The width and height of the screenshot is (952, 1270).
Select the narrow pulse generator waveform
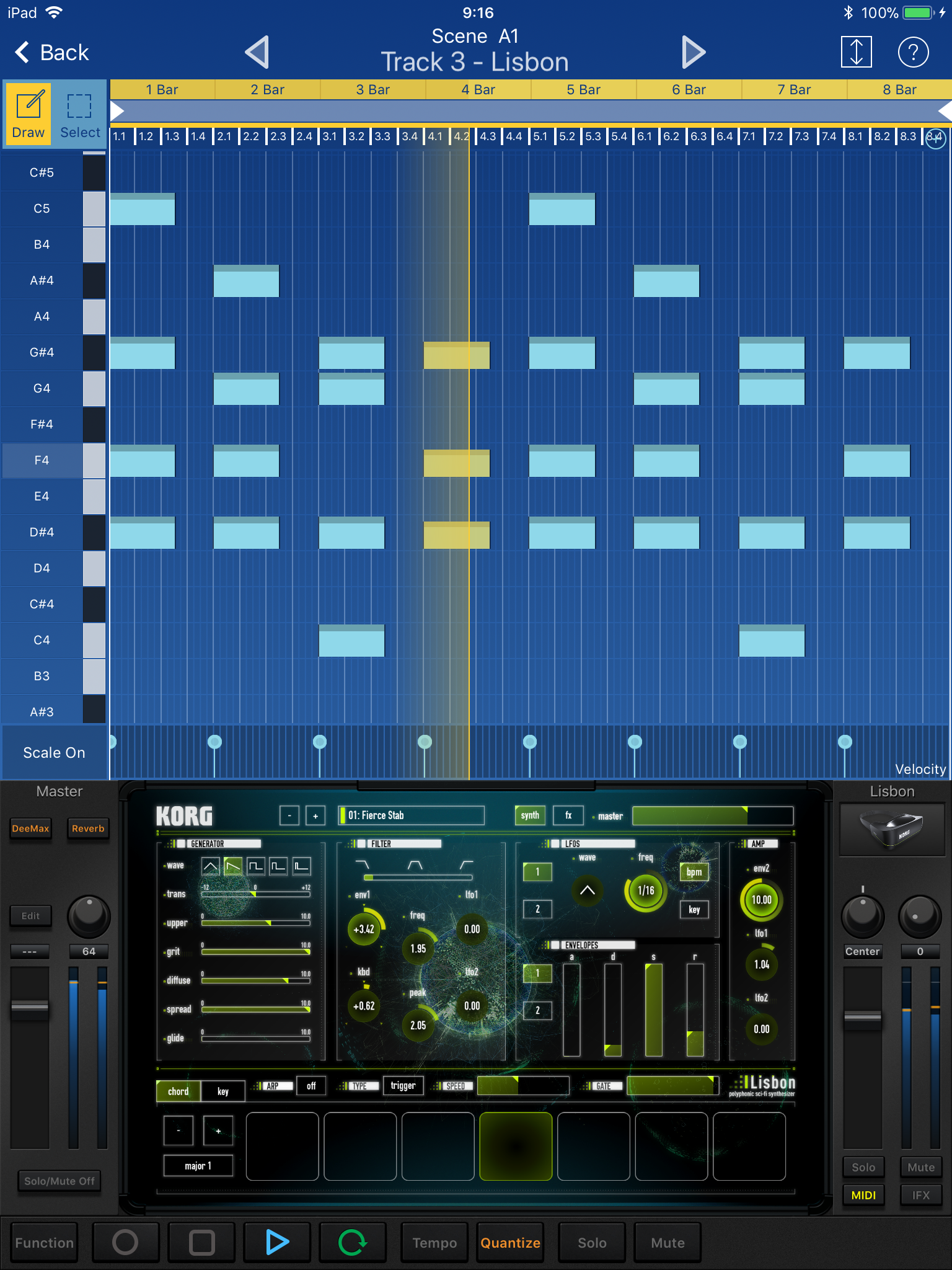302,866
